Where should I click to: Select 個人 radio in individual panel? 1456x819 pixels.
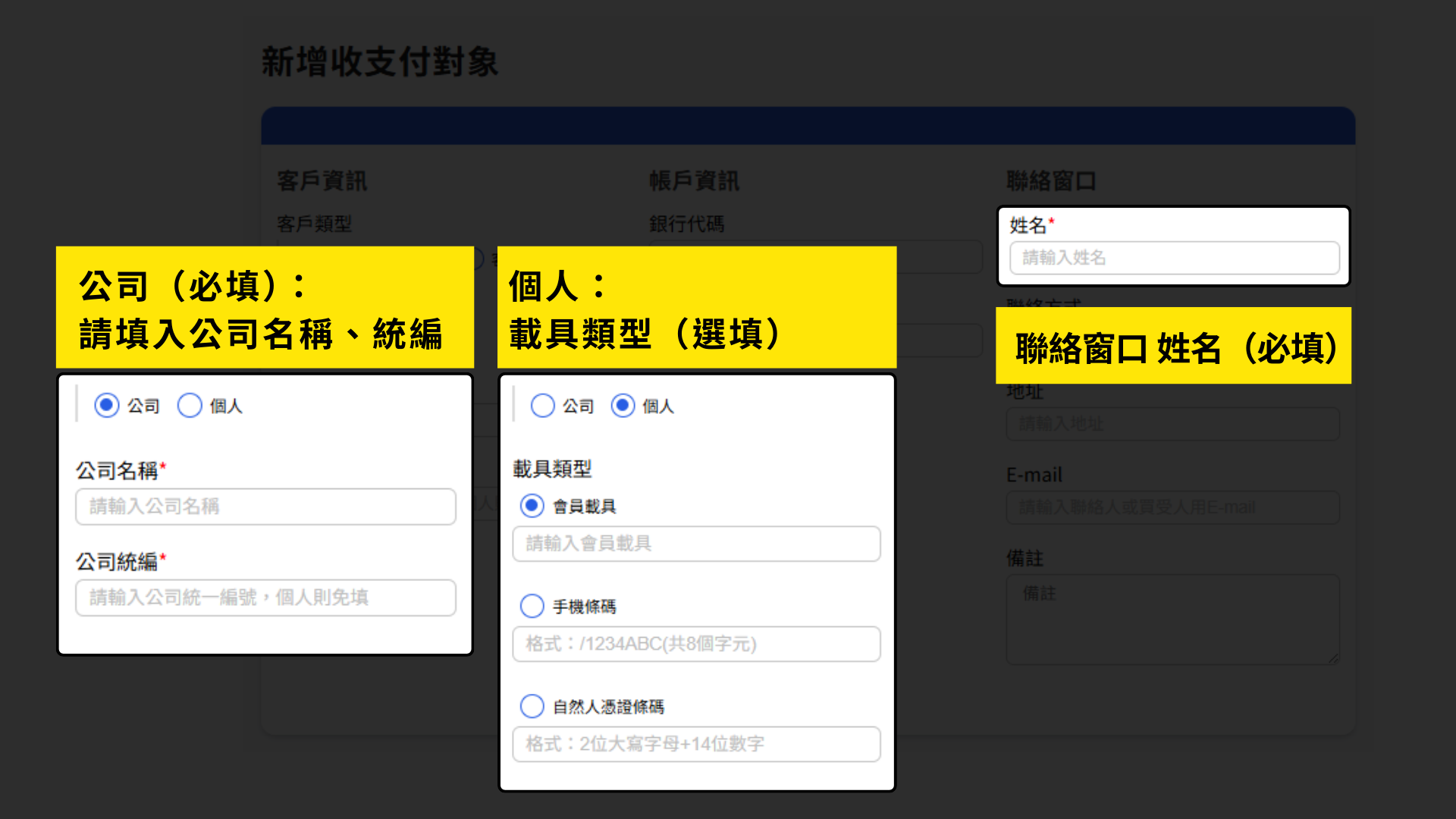point(623,406)
